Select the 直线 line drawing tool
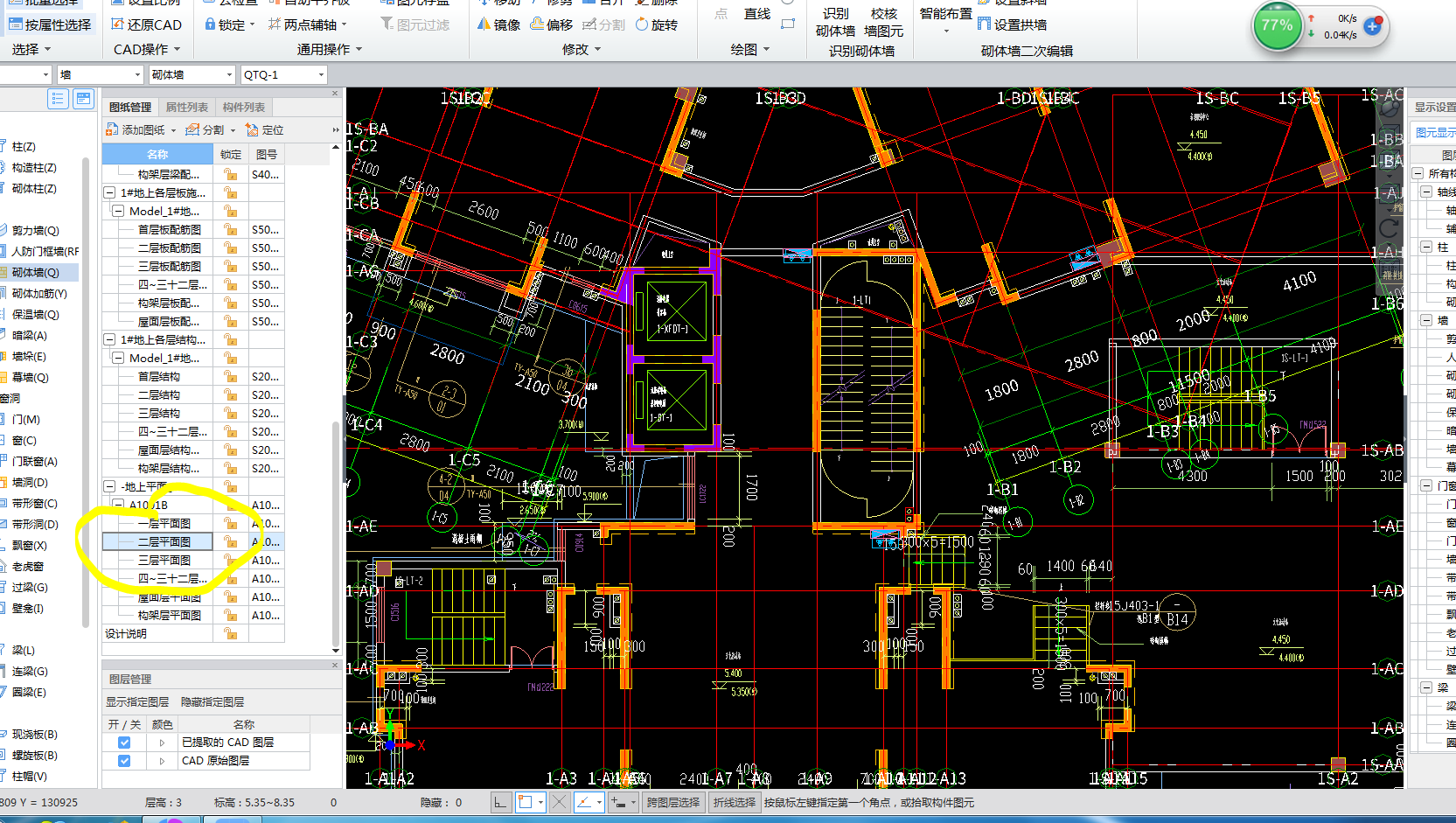 coord(757,13)
